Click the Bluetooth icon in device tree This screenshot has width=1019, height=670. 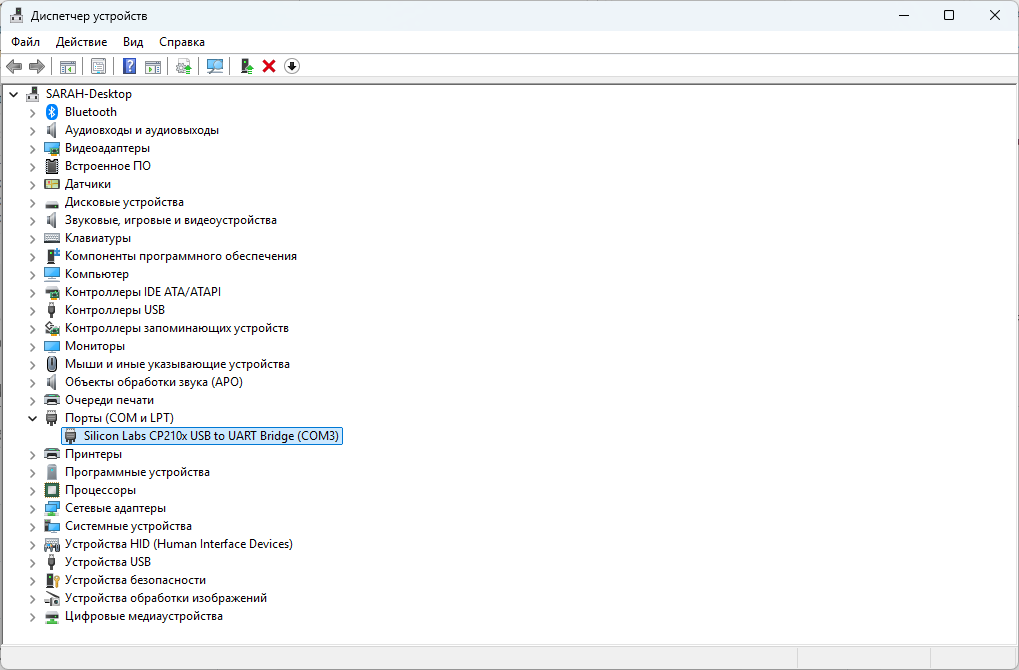tap(53, 112)
